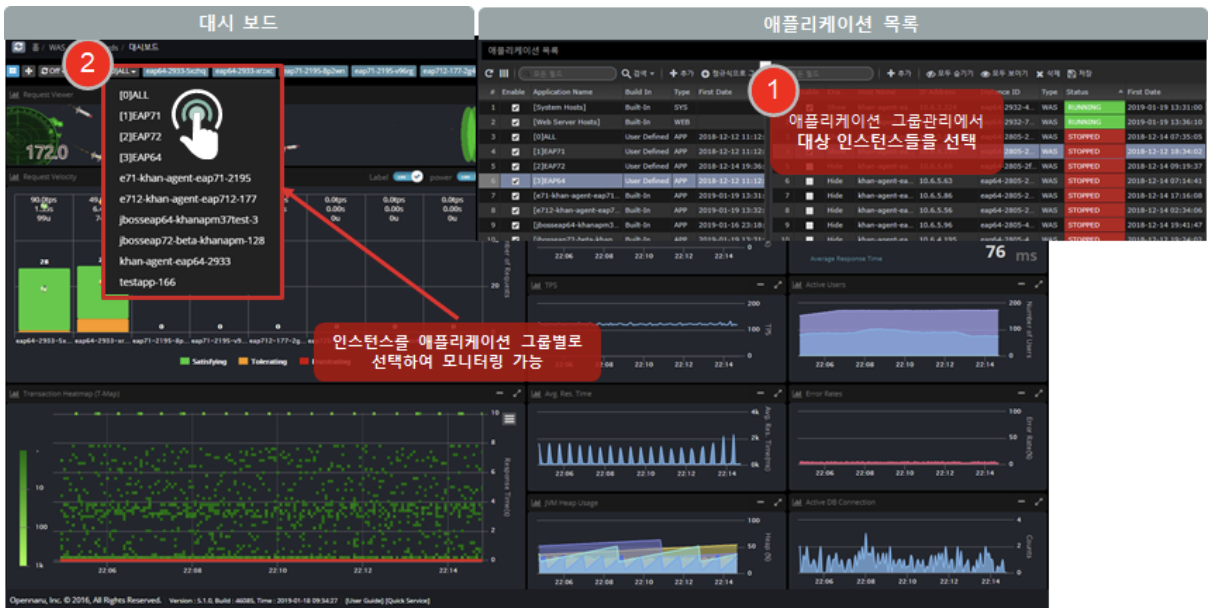Toggle the Label switch in Request Velocity
This screenshot has height=614, width=1212.
click(404, 176)
